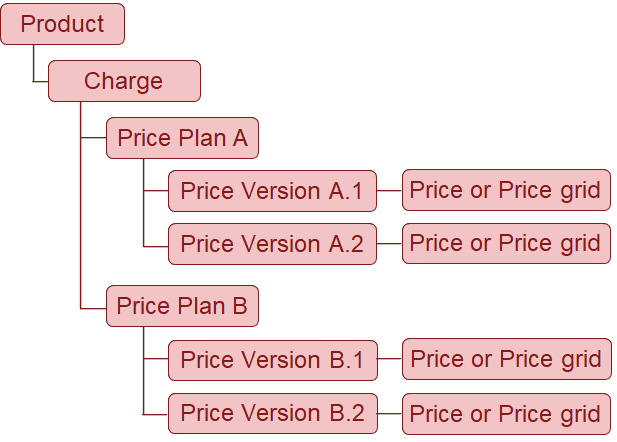617x442 pixels.
Task: Select the Product box
Action: pos(63,24)
